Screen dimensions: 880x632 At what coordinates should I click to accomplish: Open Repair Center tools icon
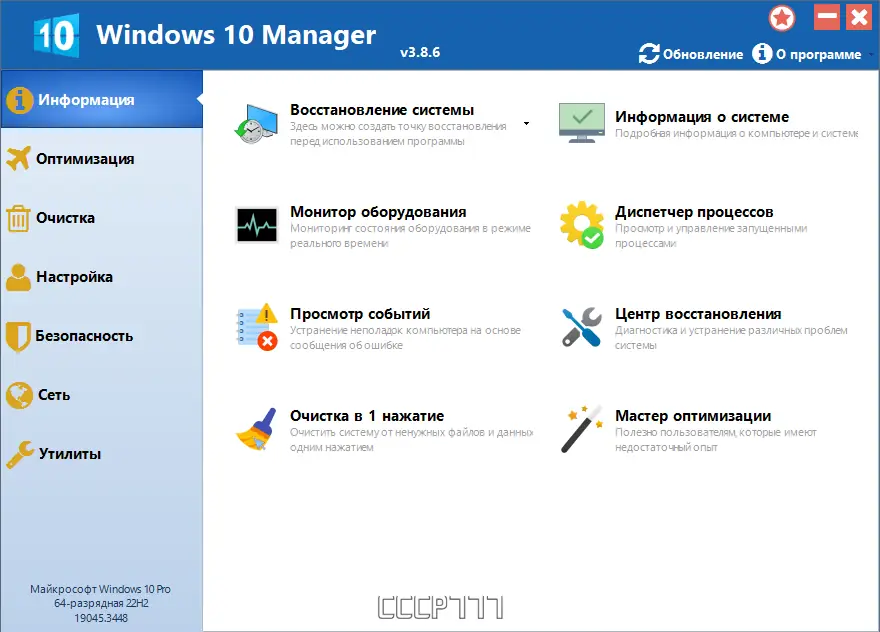582,325
